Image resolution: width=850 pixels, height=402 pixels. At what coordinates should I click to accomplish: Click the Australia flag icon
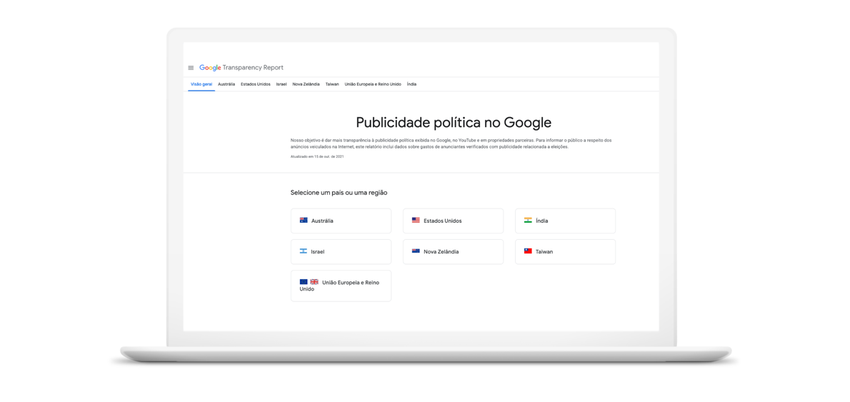[x=304, y=220]
